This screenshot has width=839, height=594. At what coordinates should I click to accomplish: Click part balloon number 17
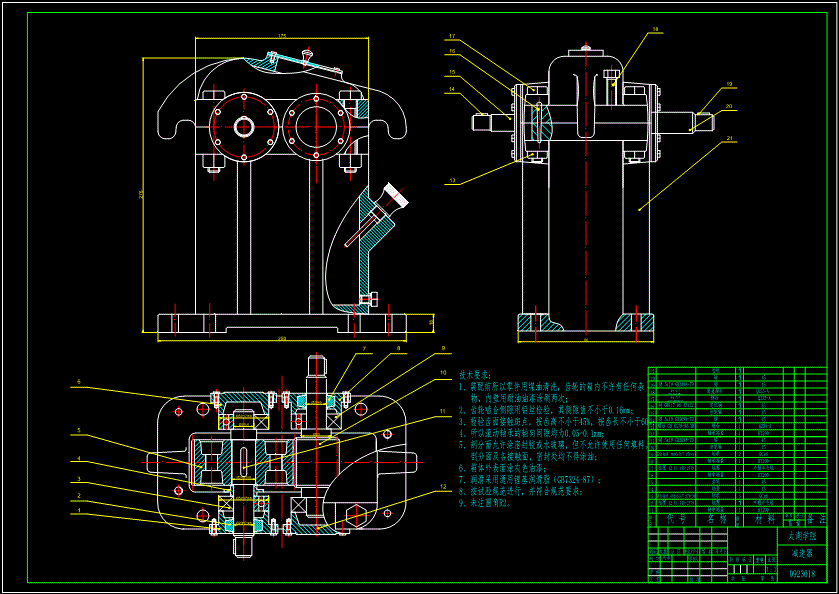click(452, 36)
